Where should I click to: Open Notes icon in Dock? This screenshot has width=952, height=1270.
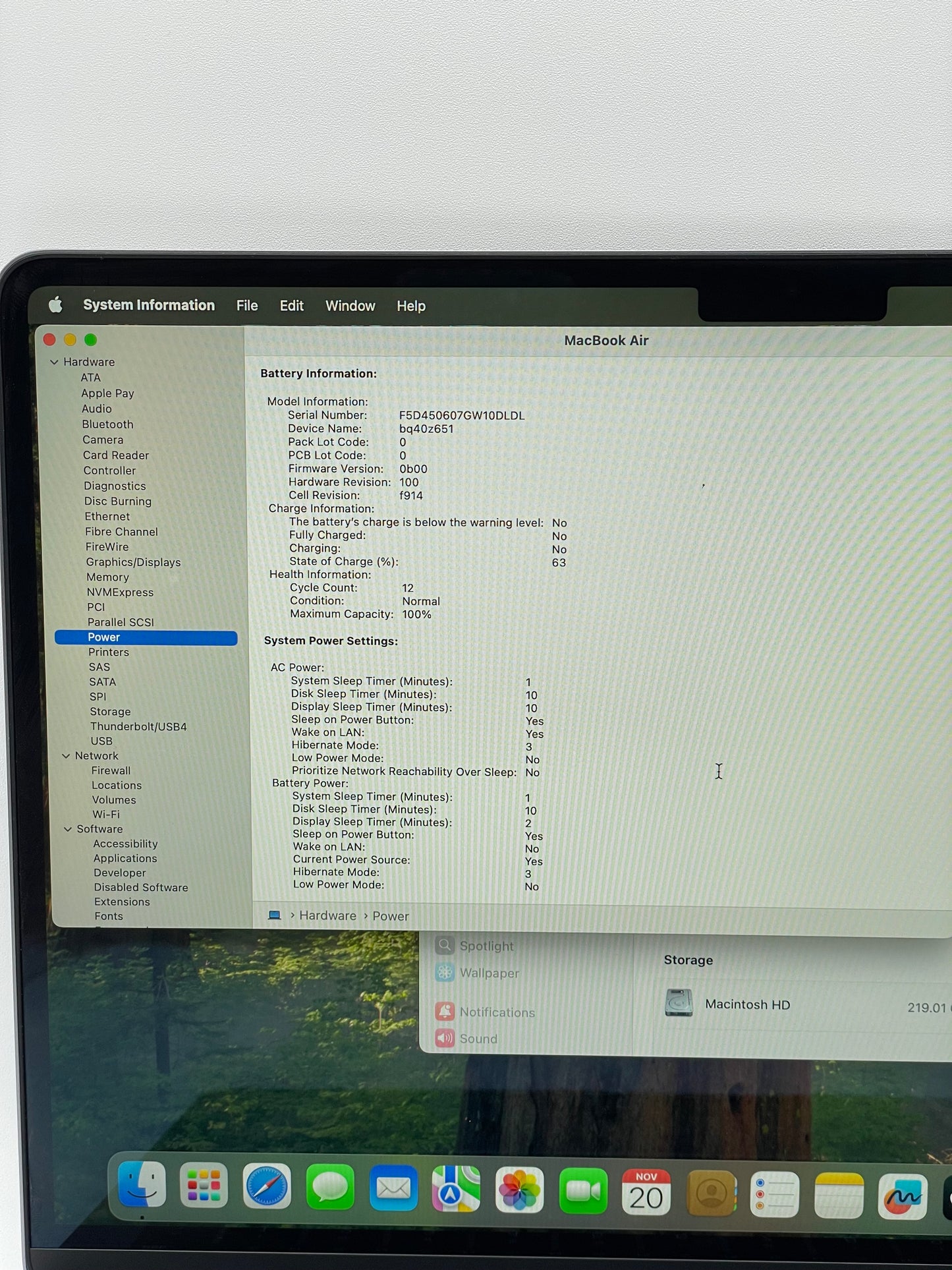[x=839, y=1196]
